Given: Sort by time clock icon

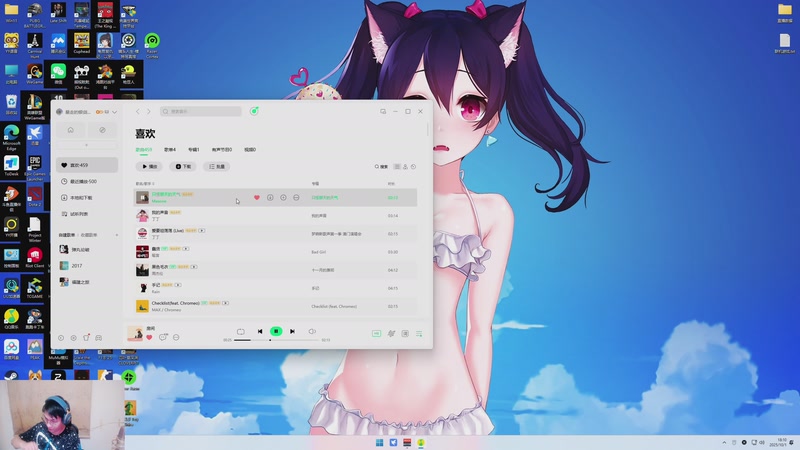Looking at the screenshot, I should pyautogui.click(x=414, y=167).
